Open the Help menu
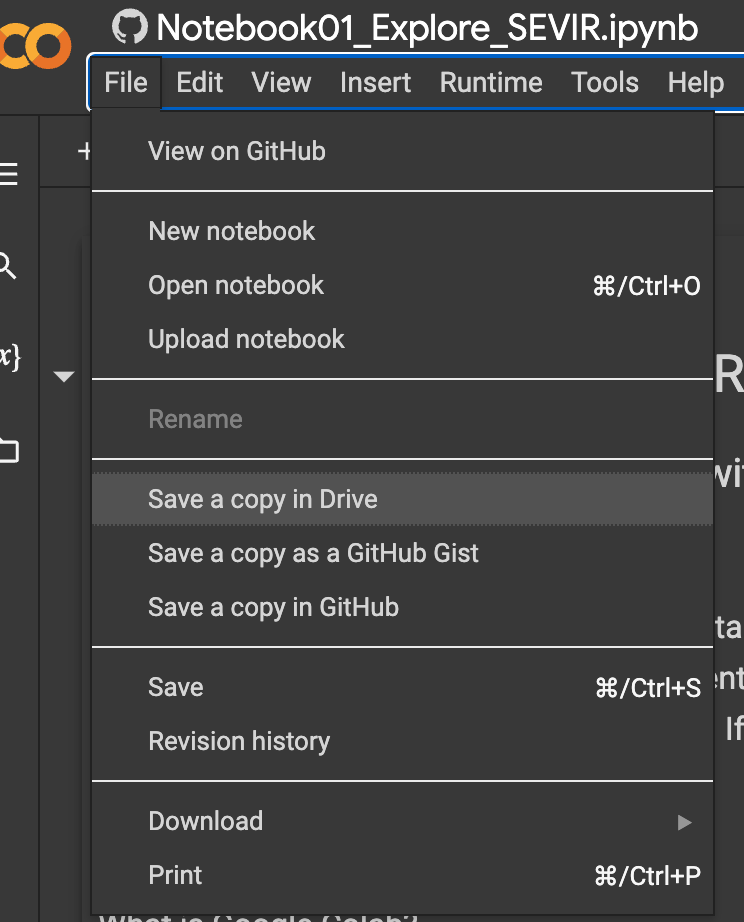Screen dimensions: 744x922 pos(696,82)
